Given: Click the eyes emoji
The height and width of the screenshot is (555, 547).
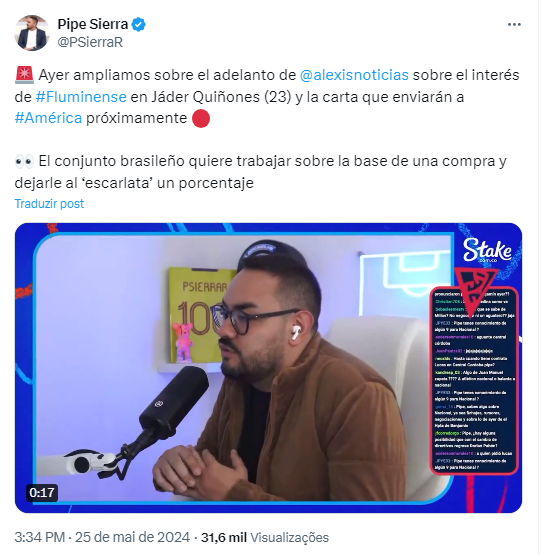Looking at the screenshot, I should (24, 161).
